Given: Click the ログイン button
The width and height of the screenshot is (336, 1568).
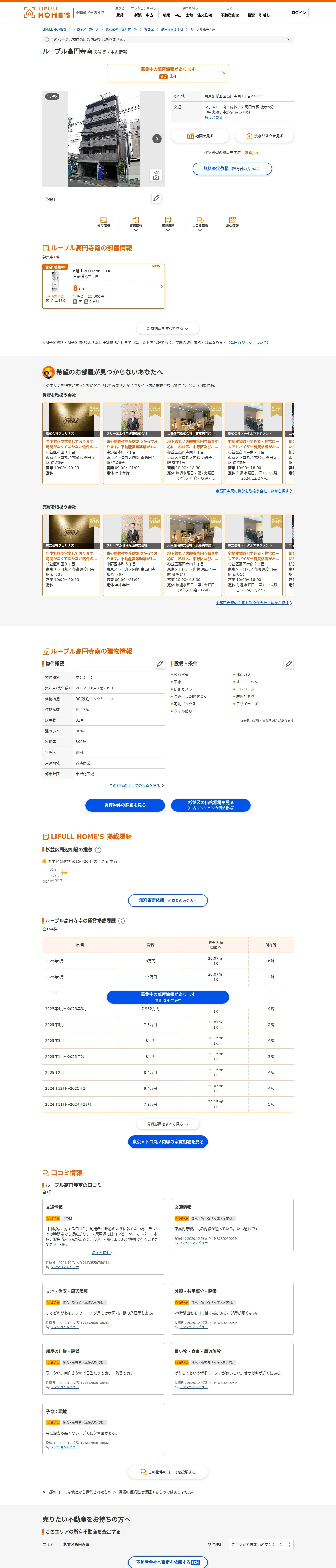Looking at the screenshot, I should click(299, 13).
